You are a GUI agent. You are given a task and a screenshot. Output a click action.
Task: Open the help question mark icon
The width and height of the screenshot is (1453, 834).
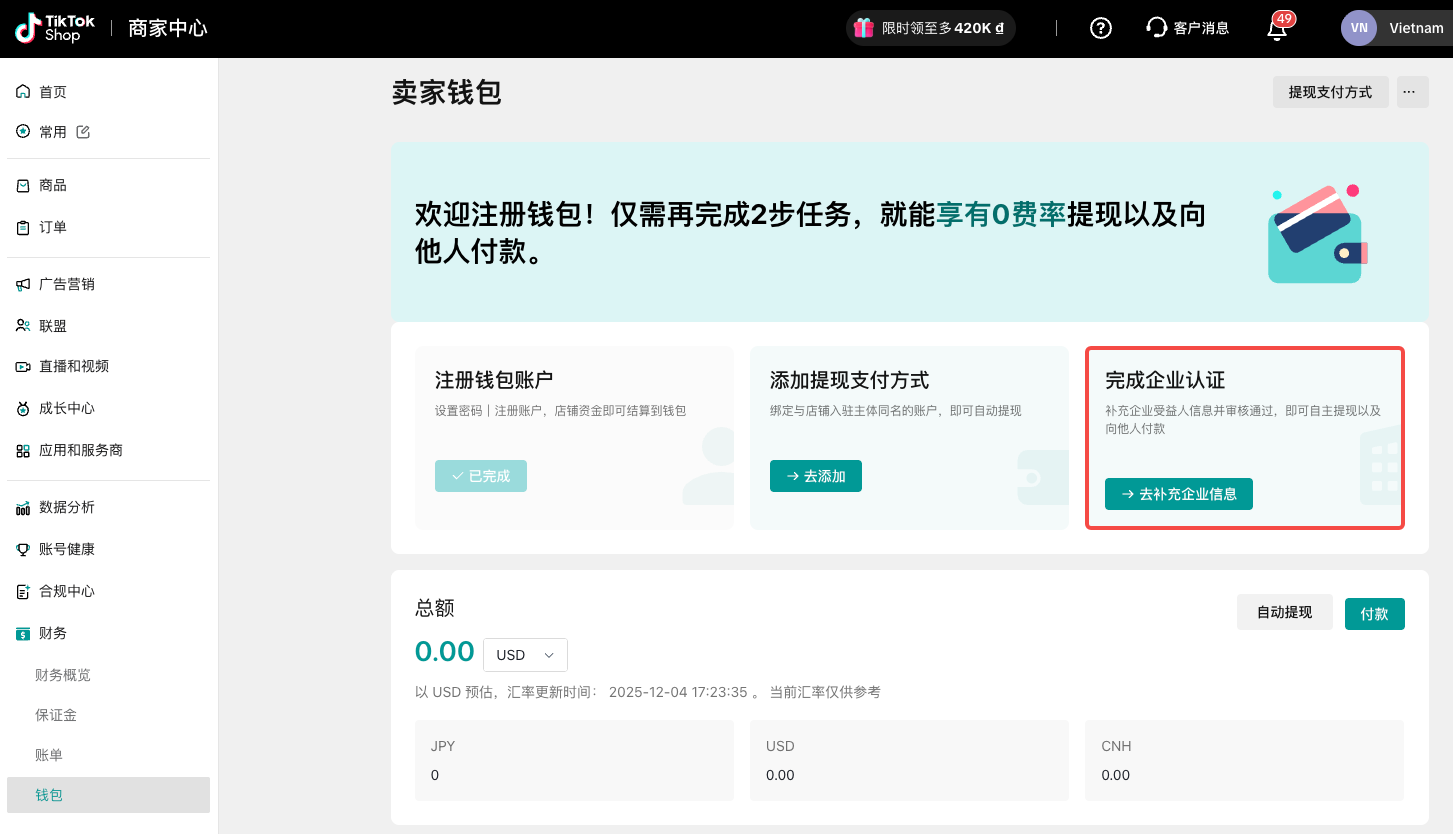click(1100, 28)
